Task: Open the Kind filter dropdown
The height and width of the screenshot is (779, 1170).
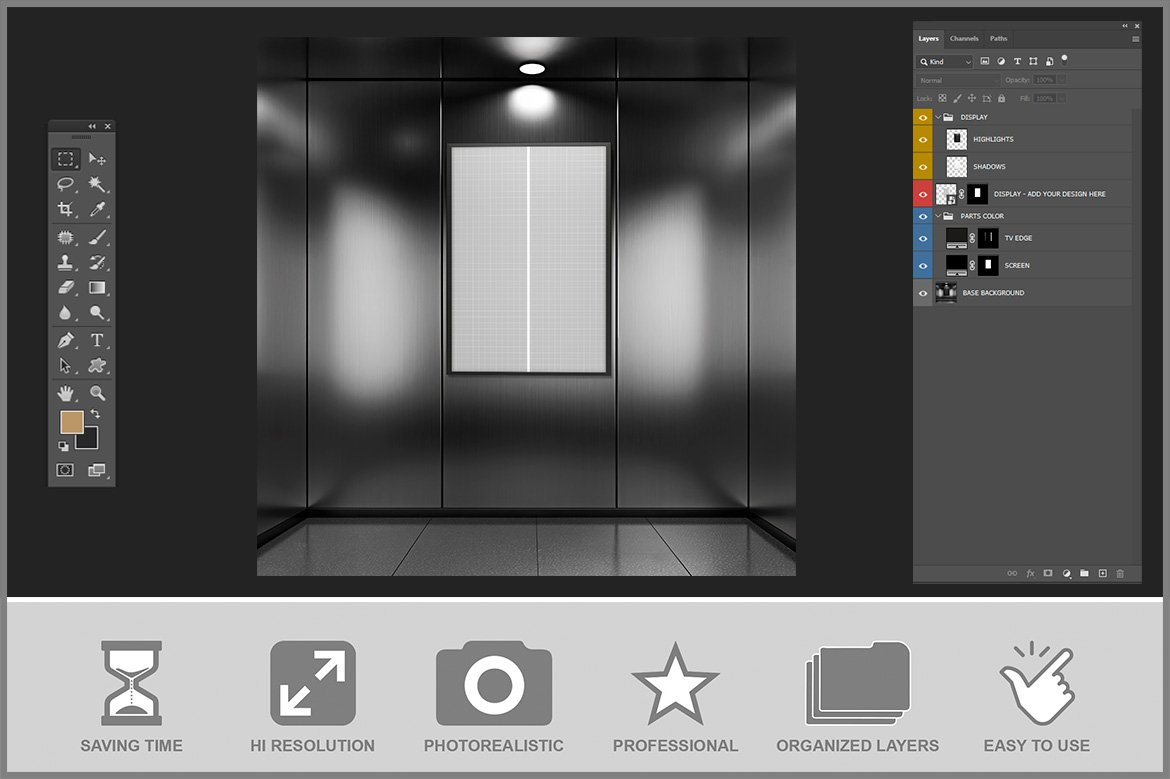Action: tap(945, 62)
